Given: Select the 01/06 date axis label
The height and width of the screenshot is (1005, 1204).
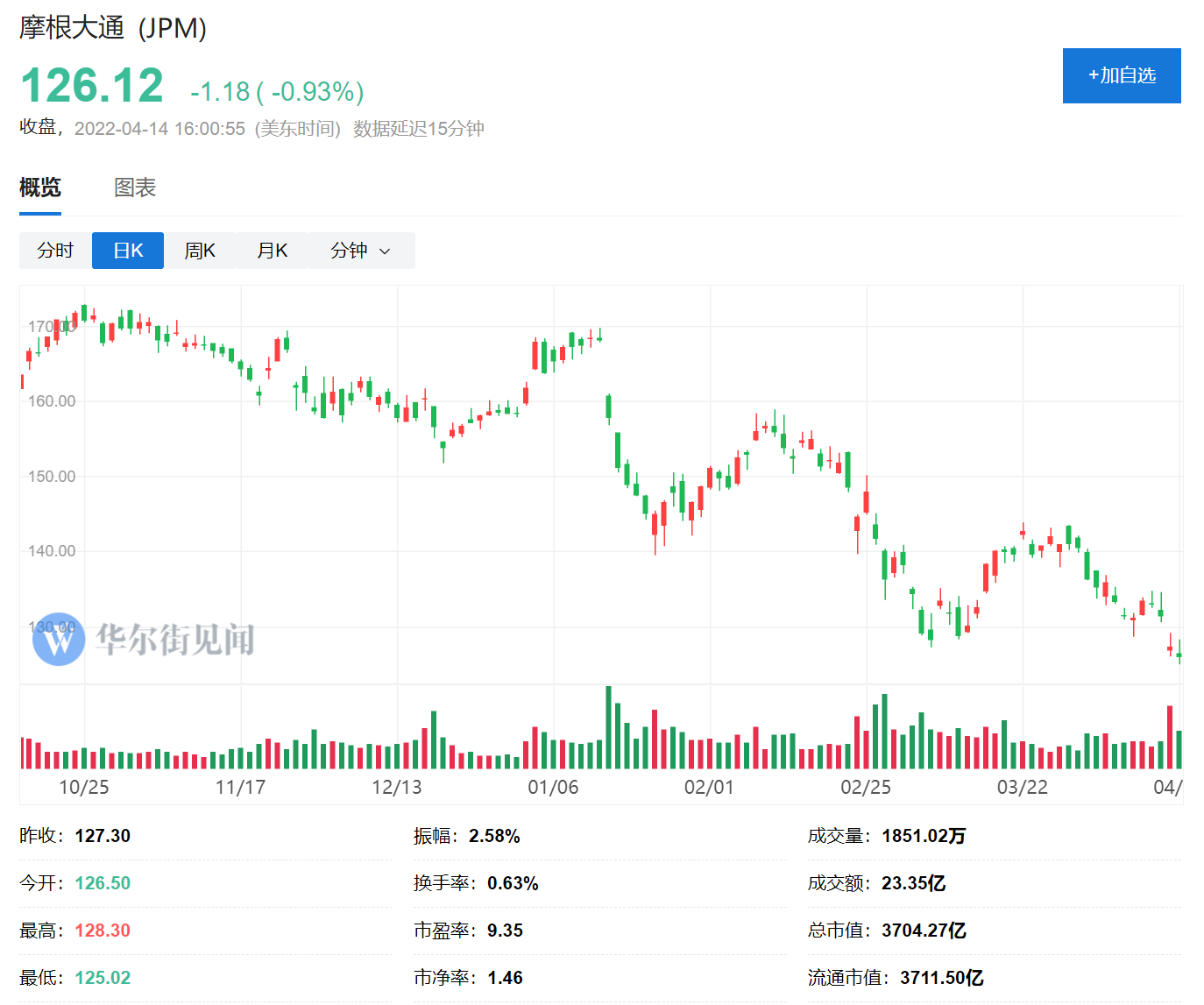Looking at the screenshot, I should (x=553, y=787).
